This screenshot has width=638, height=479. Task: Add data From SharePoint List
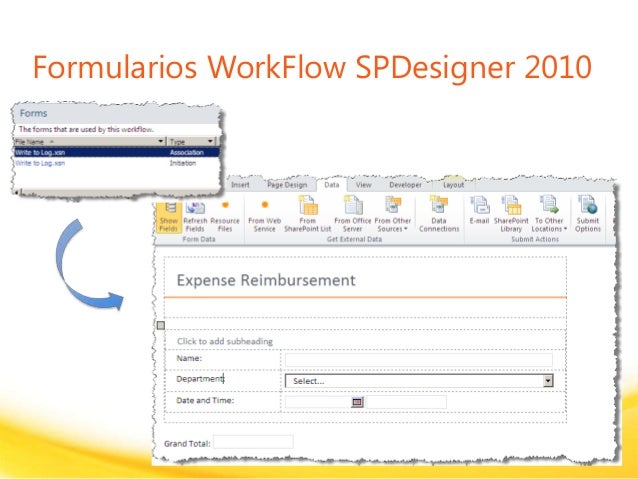click(x=308, y=214)
